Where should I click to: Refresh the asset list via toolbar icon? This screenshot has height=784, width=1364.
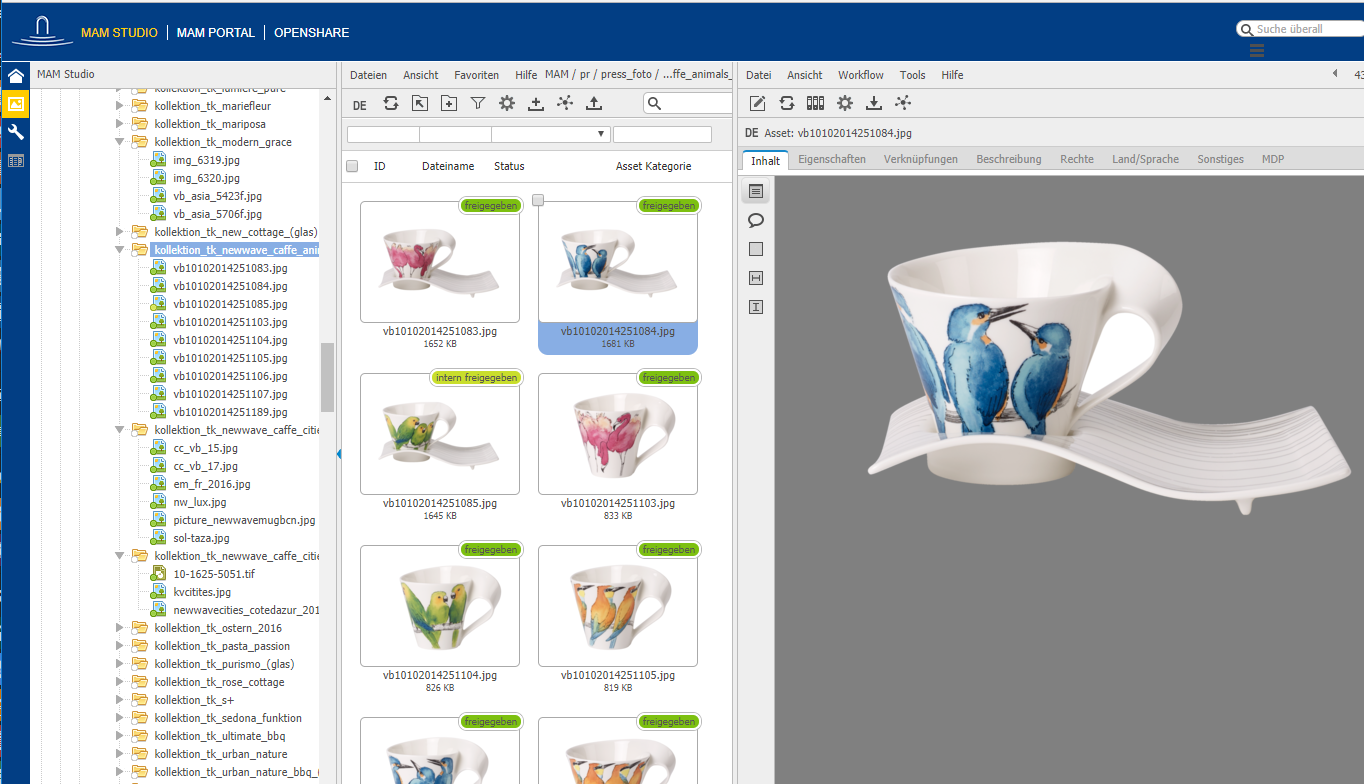point(391,103)
